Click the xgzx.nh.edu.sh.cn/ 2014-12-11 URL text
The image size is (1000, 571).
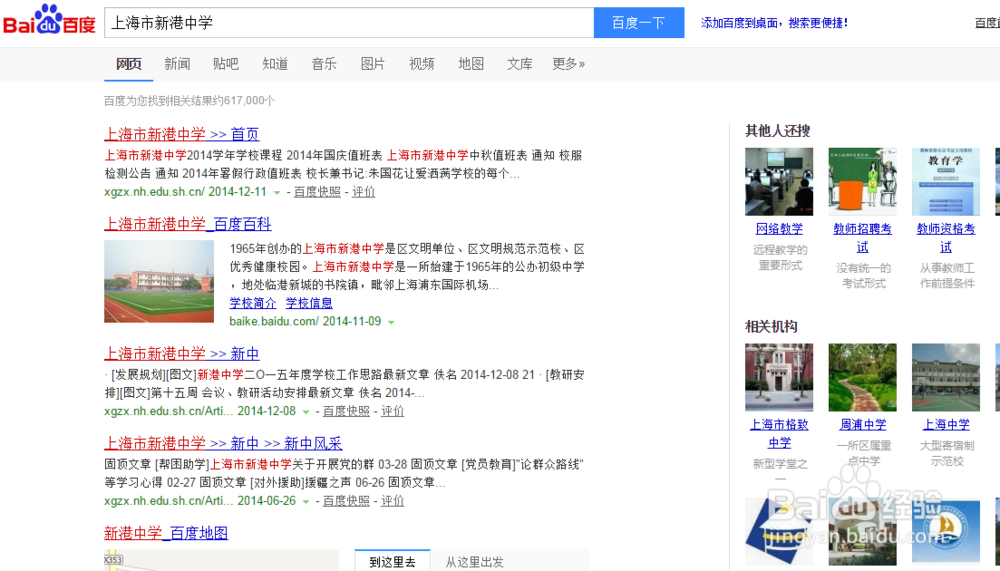186,191
